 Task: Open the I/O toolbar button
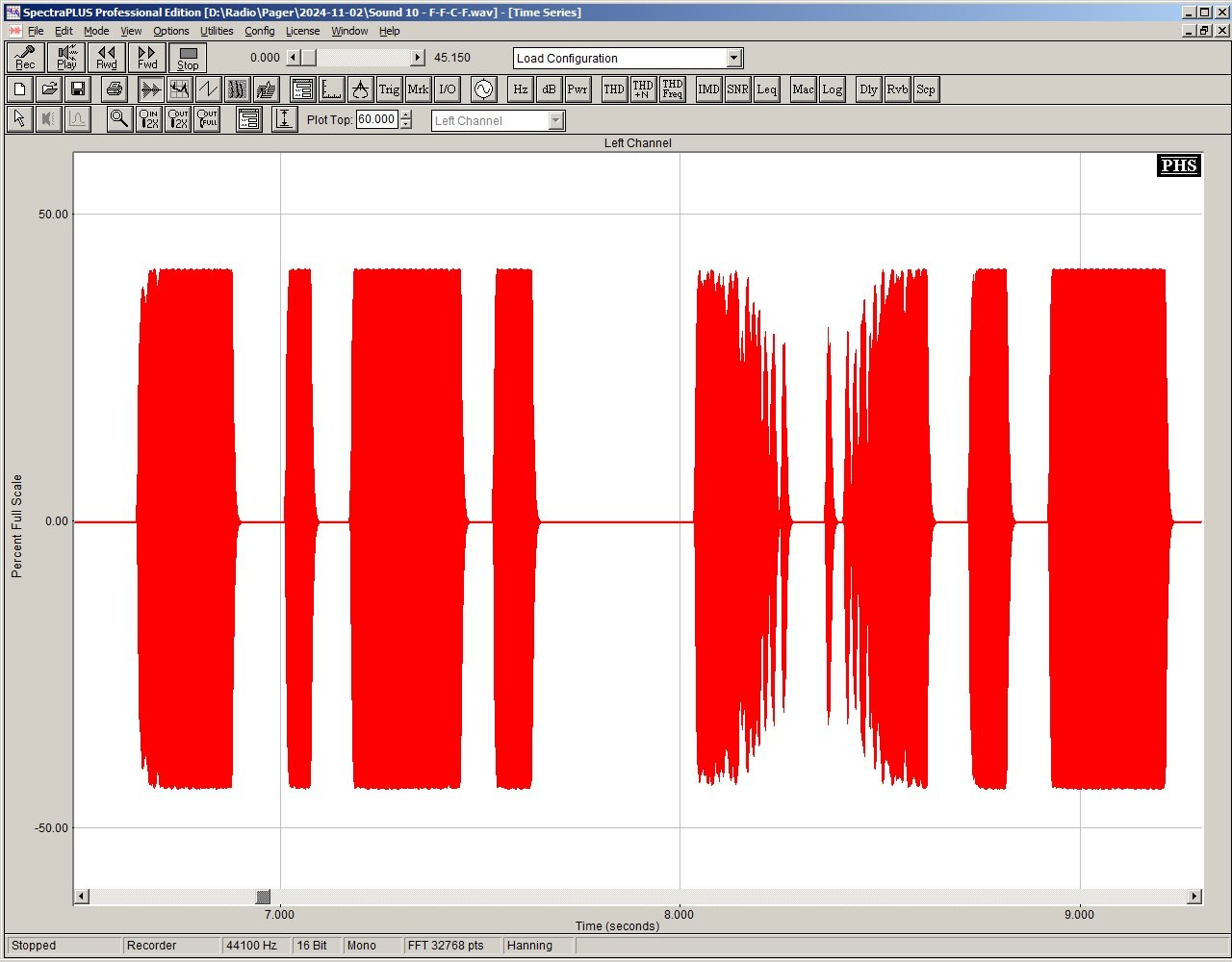(448, 89)
